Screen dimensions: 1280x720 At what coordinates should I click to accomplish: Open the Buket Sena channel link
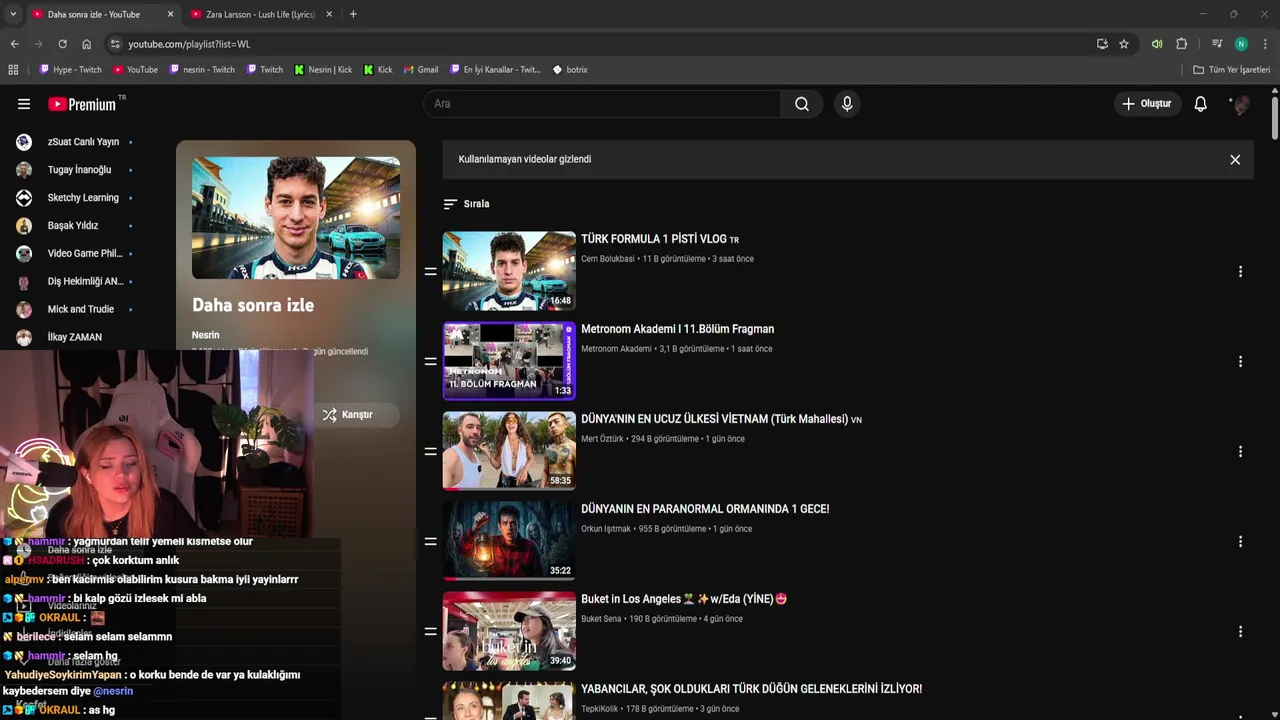601,619
